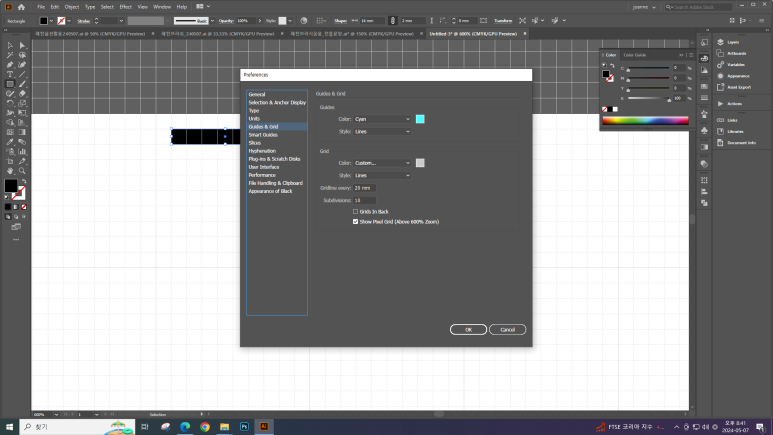Select the Rectangle tool in toolbar
The height and width of the screenshot is (435, 773).
[10, 84]
